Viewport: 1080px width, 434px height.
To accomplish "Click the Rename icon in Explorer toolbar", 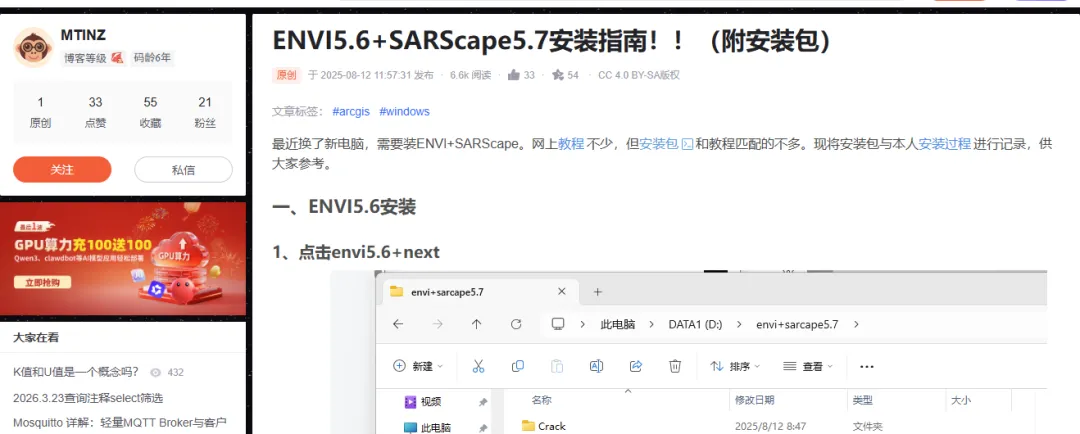I will [596, 366].
